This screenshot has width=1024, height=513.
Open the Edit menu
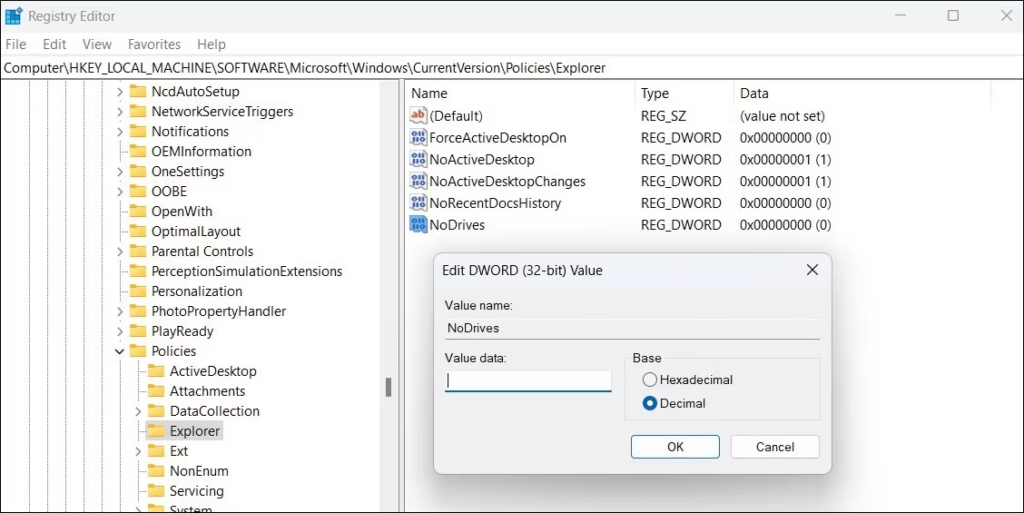tap(55, 44)
